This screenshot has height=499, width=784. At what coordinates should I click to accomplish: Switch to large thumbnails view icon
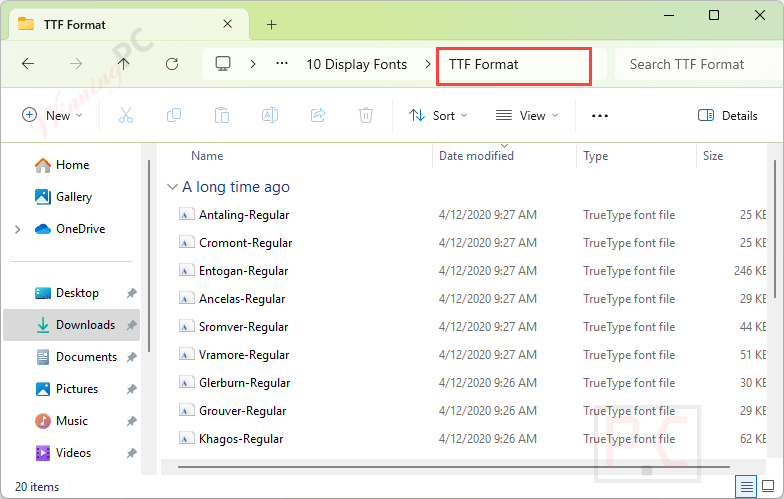click(768, 486)
